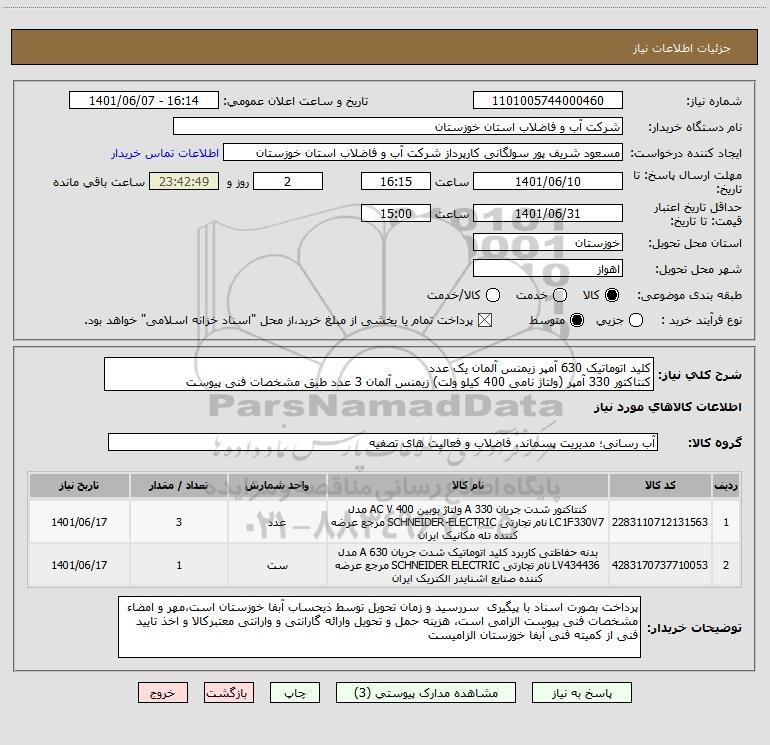Click the نام دستگاه خریدار field
This screenshot has width=770, height=745.
tap(398, 127)
